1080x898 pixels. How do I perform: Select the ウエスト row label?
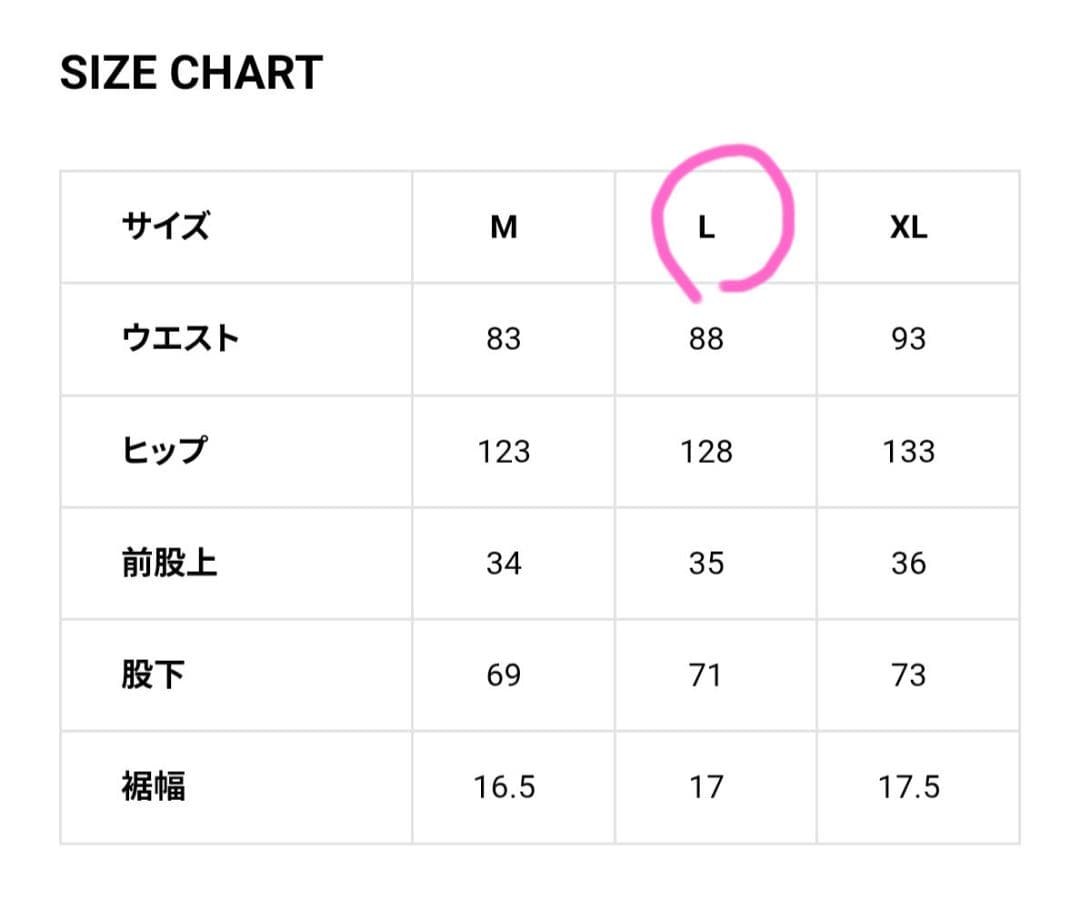(x=181, y=339)
